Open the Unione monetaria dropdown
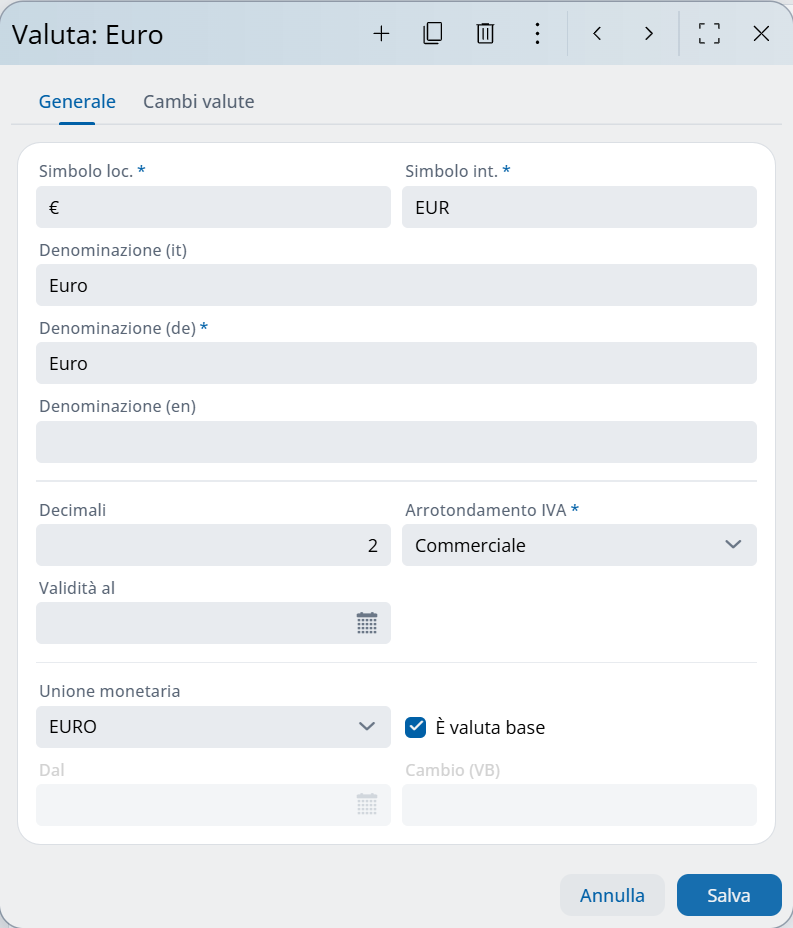 [x=366, y=727]
